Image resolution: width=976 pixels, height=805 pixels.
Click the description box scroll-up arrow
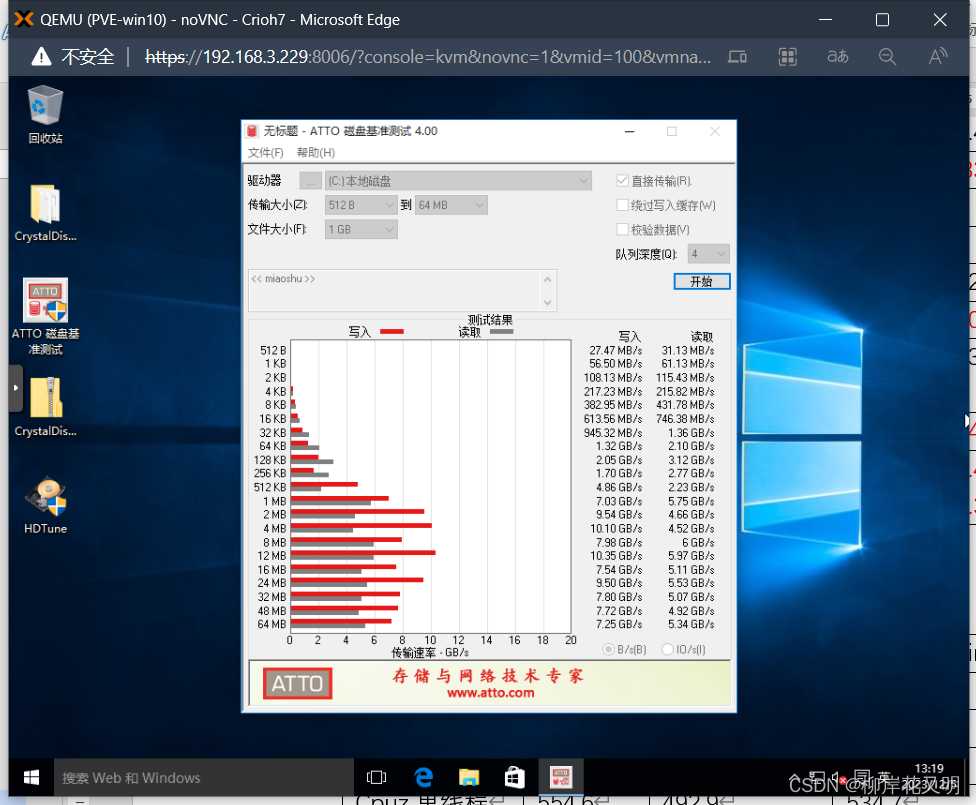(548, 280)
